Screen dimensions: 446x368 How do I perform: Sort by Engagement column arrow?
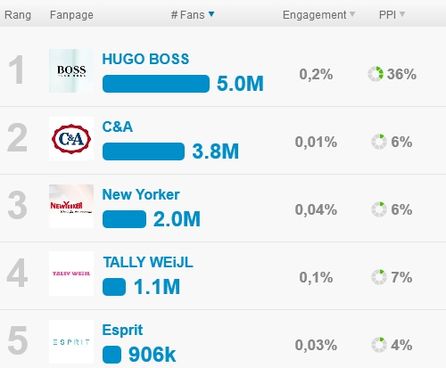coord(352,14)
